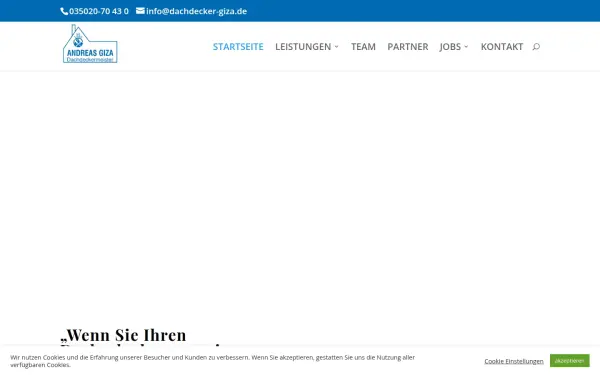Open Cookie Einstellungen link
The image size is (600, 375).
tap(514, 361)
